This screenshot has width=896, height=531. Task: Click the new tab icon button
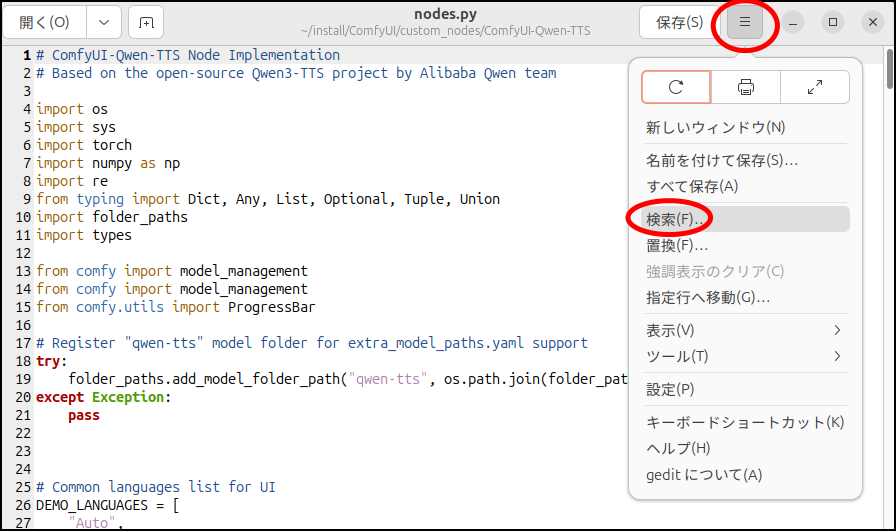point(146,22)
